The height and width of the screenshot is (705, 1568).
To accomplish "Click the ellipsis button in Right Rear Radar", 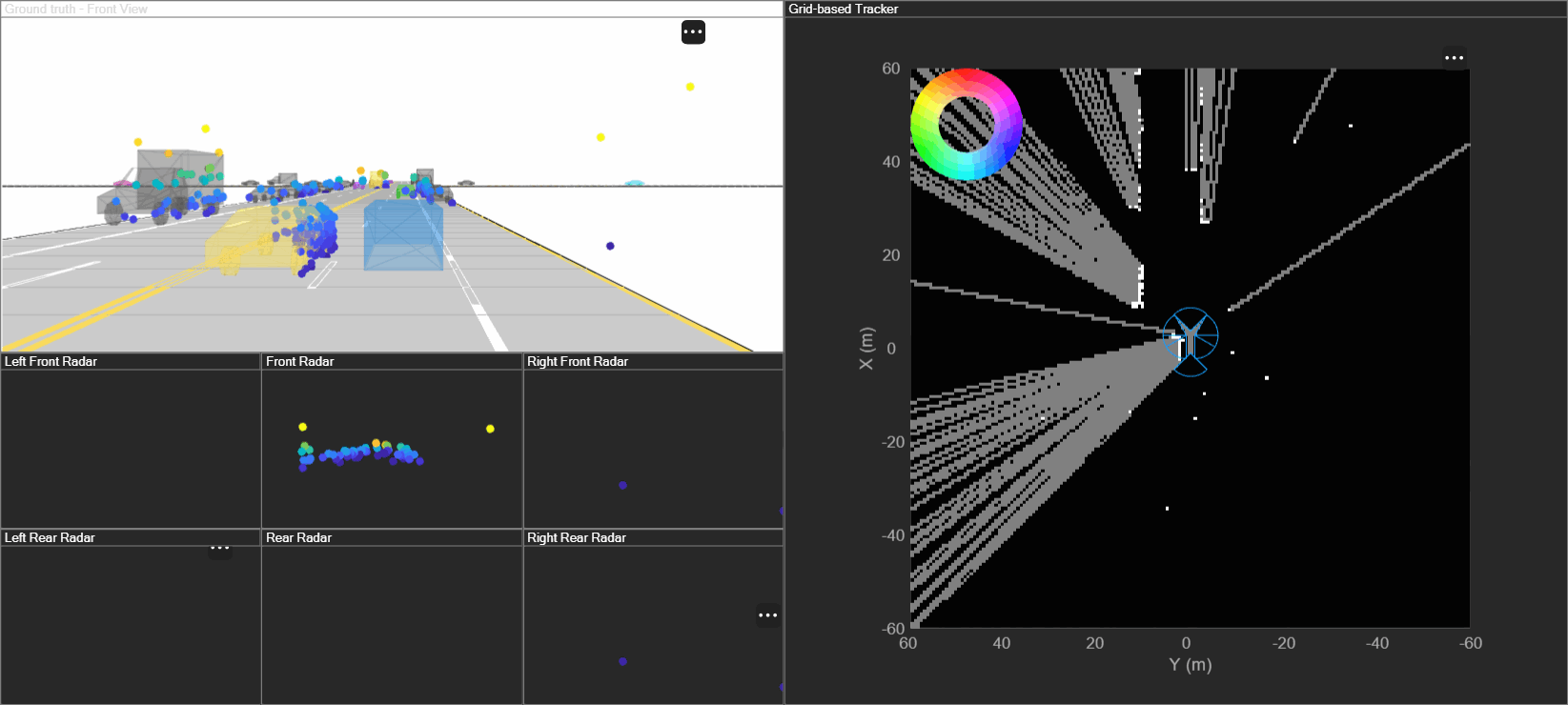I will 768,615.
